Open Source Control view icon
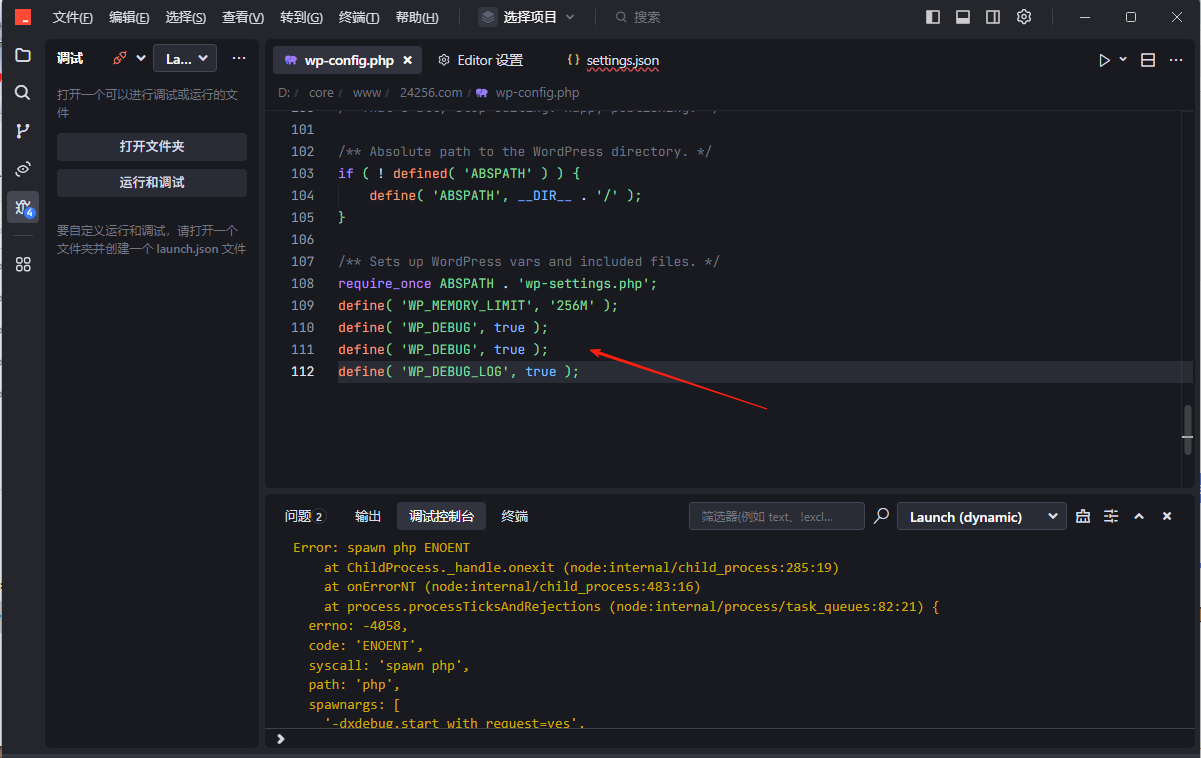The height and width of the screenshot is (758, 1201). 23,130
